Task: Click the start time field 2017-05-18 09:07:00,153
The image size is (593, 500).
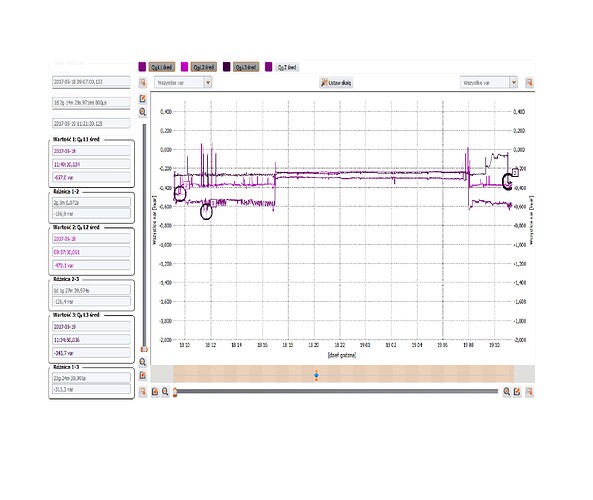Action: (91, 81)
